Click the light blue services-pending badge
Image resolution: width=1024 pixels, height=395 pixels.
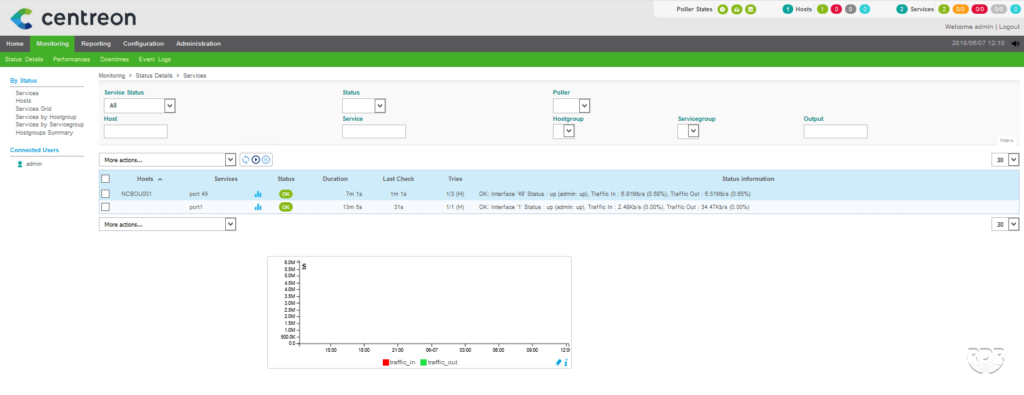(x=1015, y=9)
